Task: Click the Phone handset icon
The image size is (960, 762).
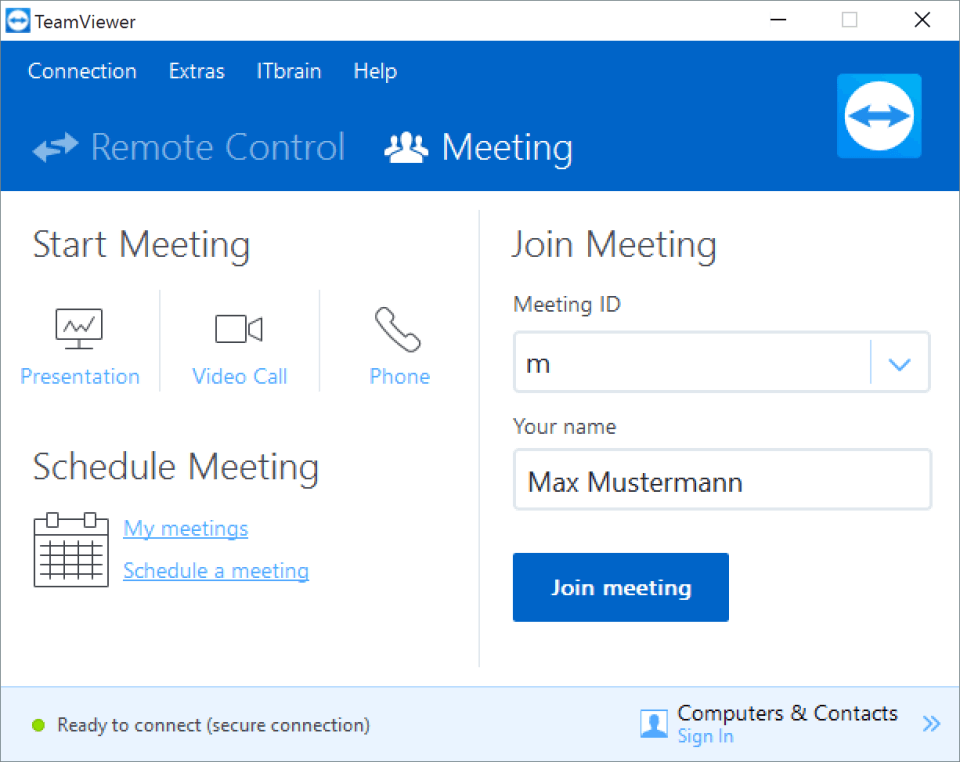Action: click(399, 328)
